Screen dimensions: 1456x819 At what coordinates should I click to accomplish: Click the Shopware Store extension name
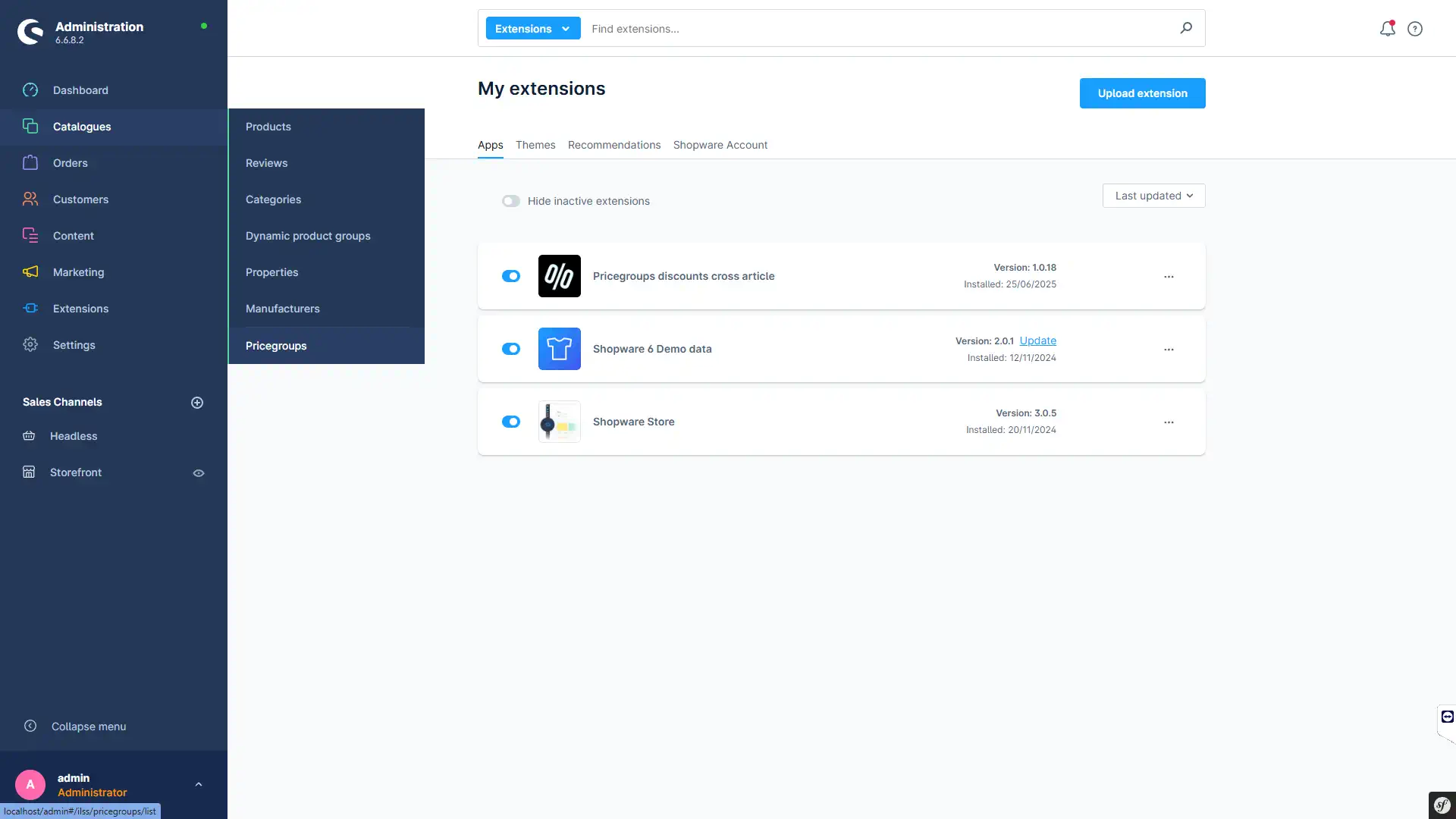tap(633, 422)
